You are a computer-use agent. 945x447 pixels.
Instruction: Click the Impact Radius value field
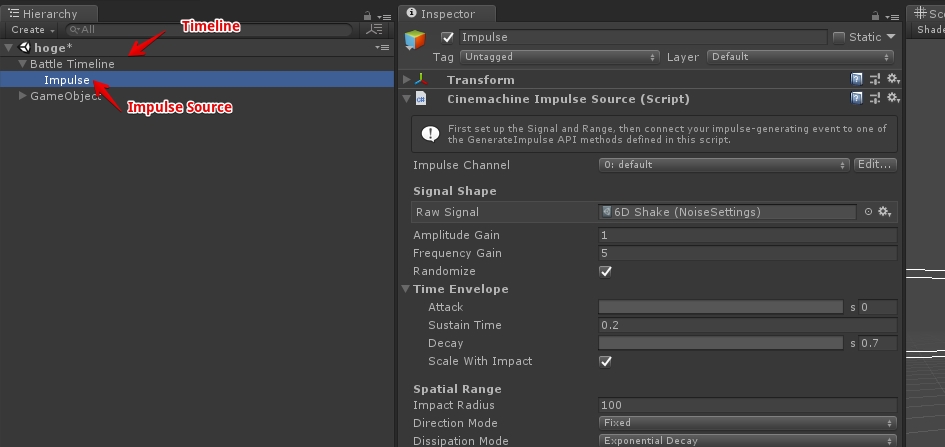point(748,405)
